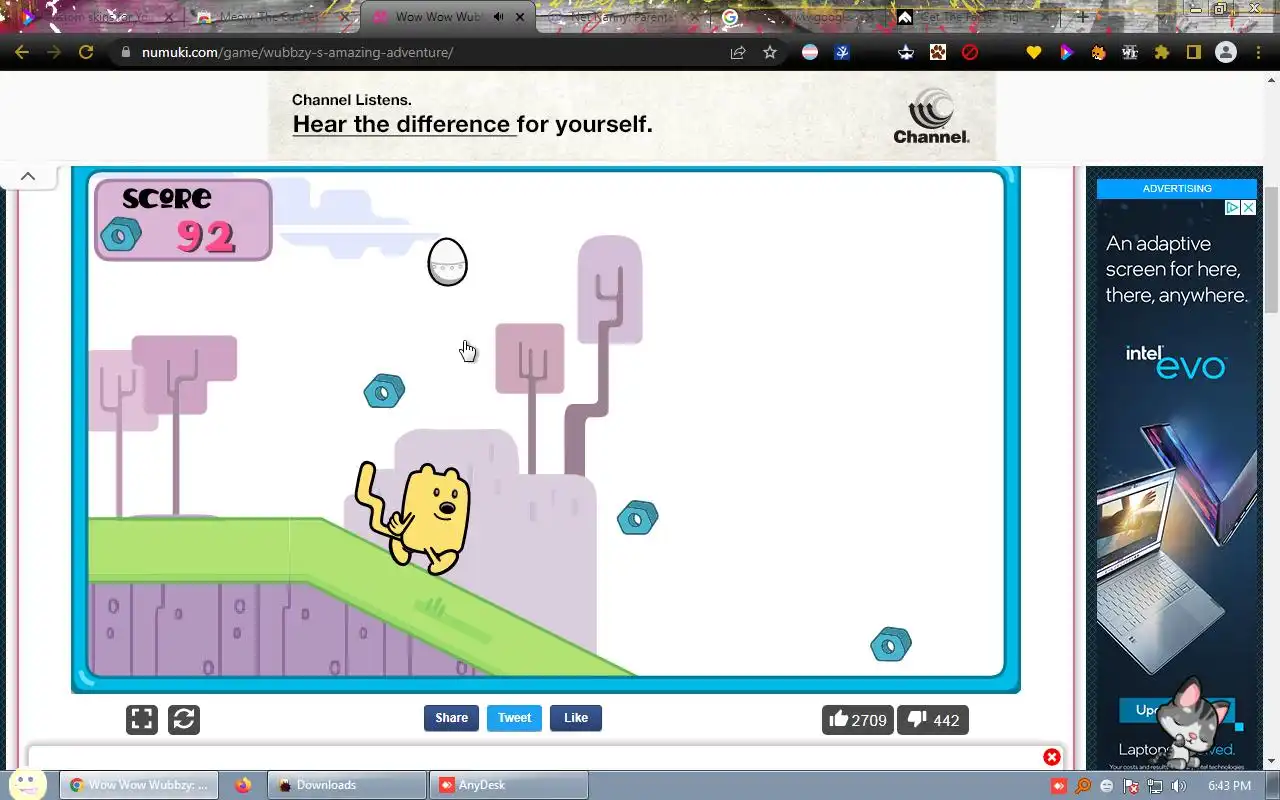Image resolution: width=1280 pixels, height=800 pixels.
Task: Click the red blocked-circle extension icon
Action: 970,52
